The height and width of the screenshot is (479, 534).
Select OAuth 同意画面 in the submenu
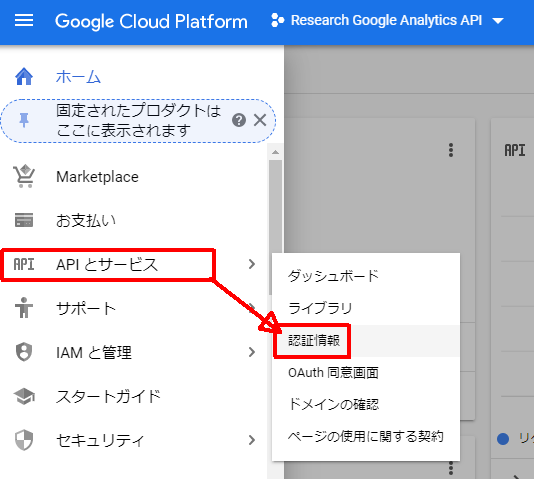point(366,373)
